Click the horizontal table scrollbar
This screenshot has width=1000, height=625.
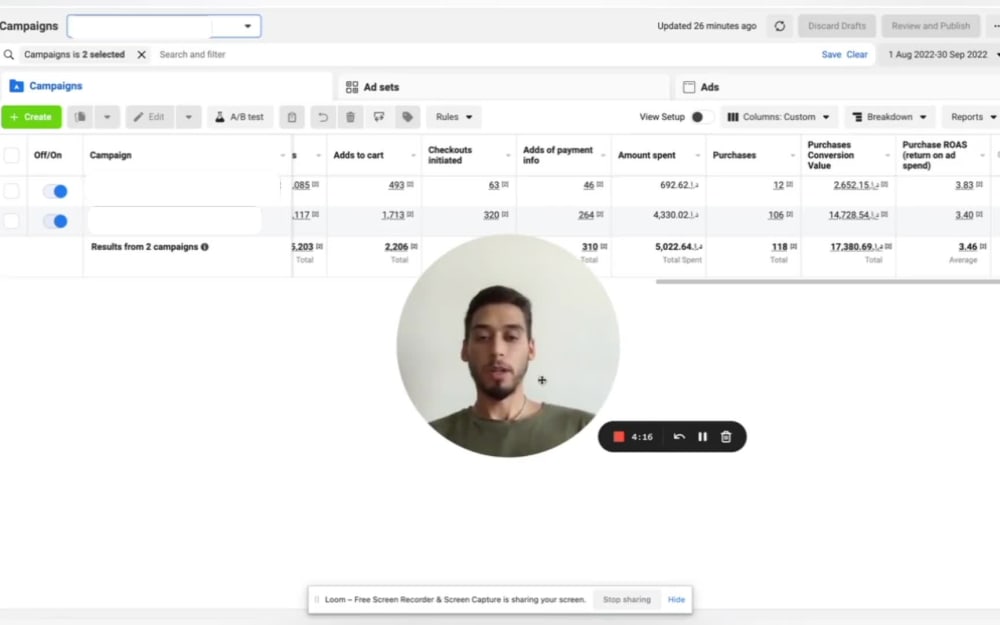click(x=828, y=281)
